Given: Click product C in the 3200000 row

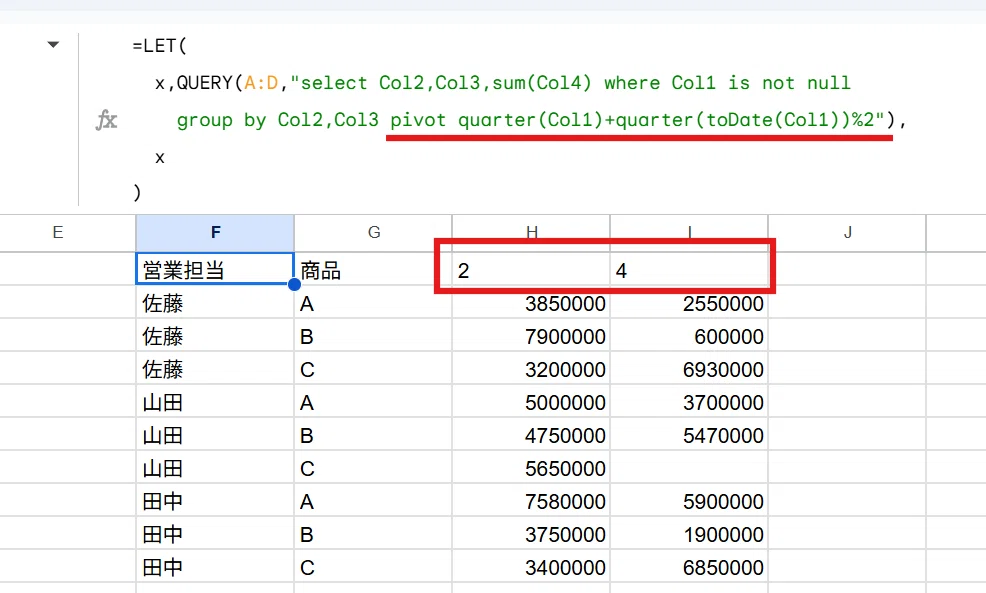Looking at the screenshot, I should (374, 369).
